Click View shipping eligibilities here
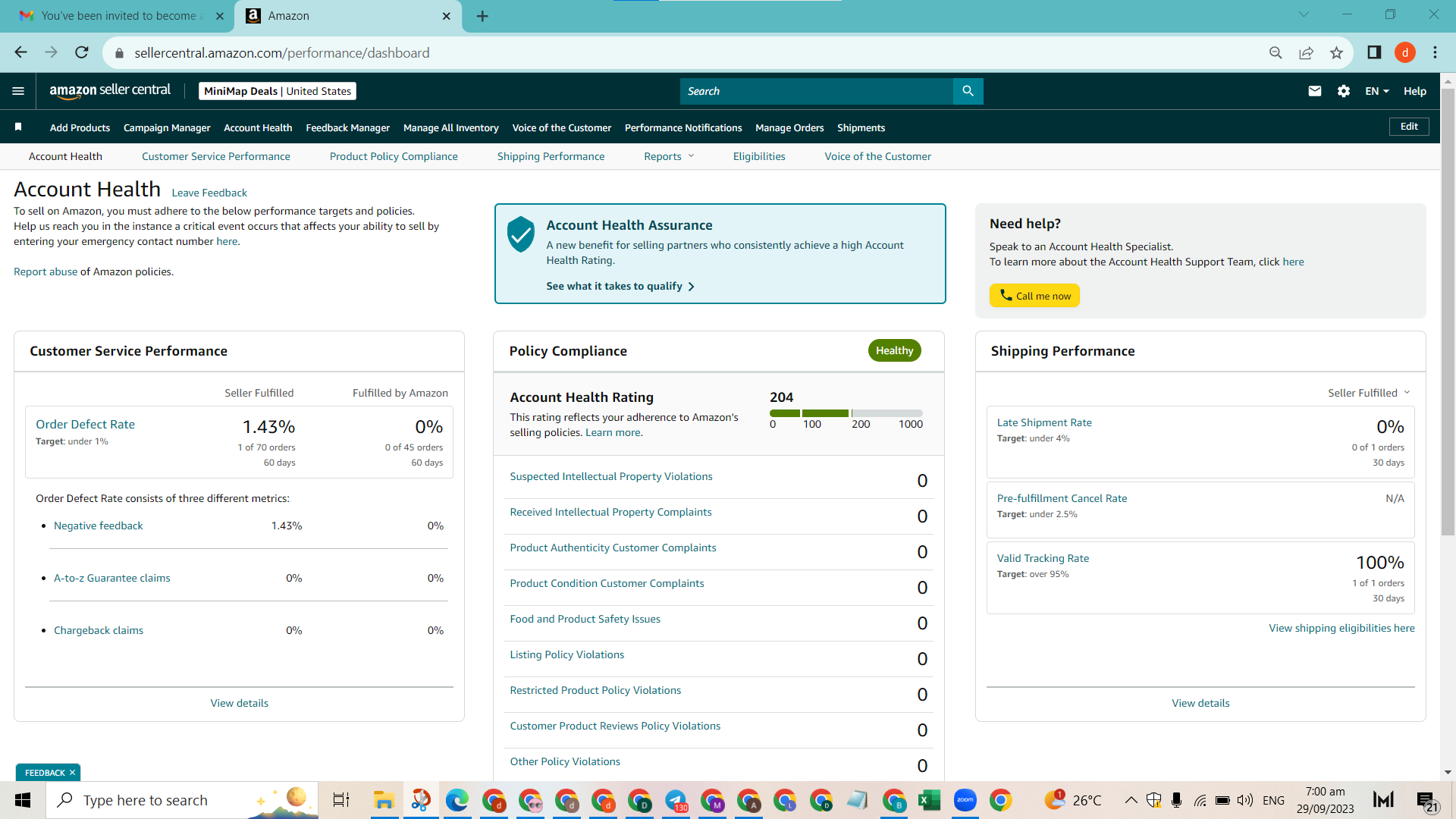1456x819 pixels. click(x=1341, y=628)
